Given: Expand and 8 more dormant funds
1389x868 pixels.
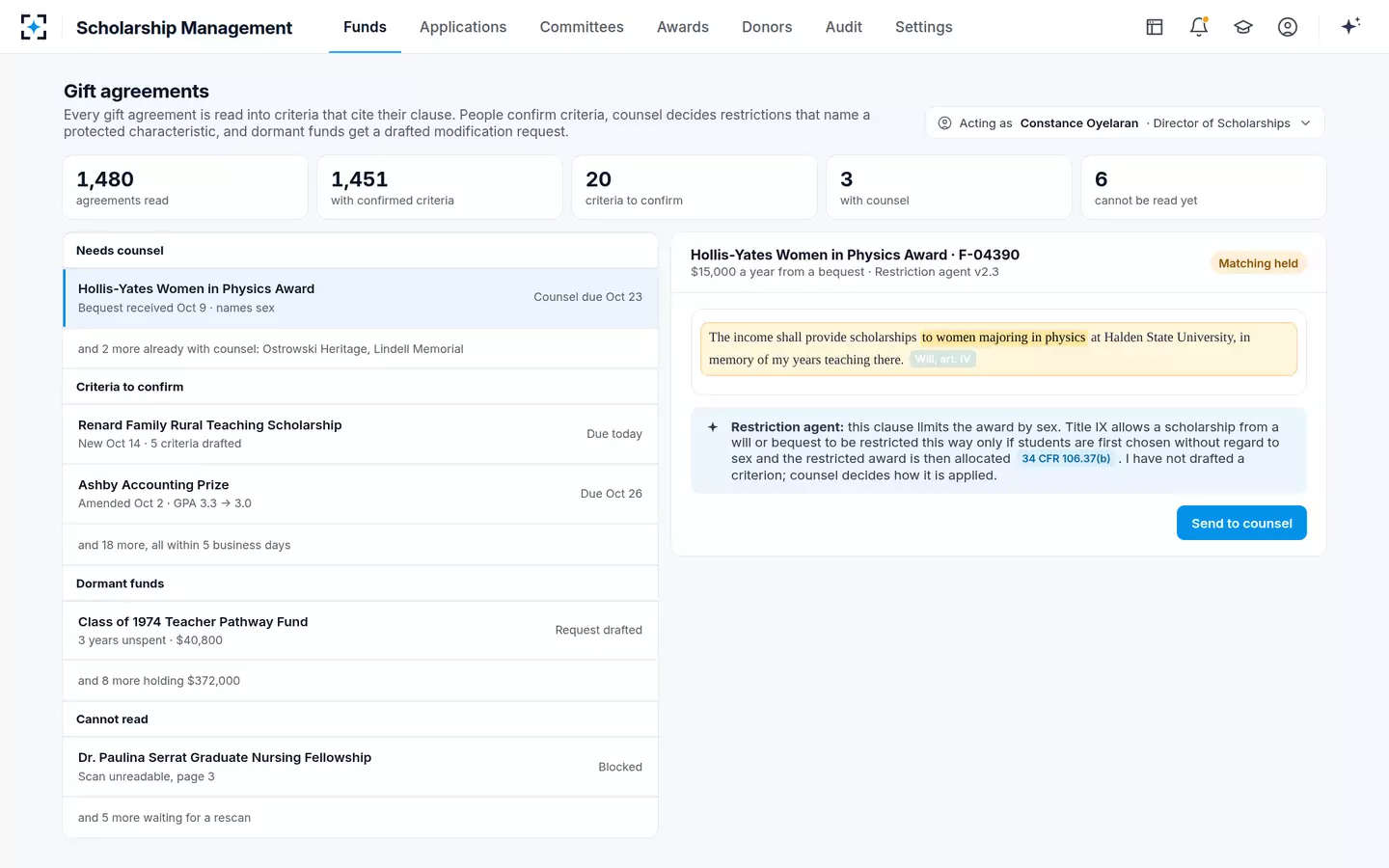Looking at the screenshot, I should pyautogui.click(x=361, y=681).
